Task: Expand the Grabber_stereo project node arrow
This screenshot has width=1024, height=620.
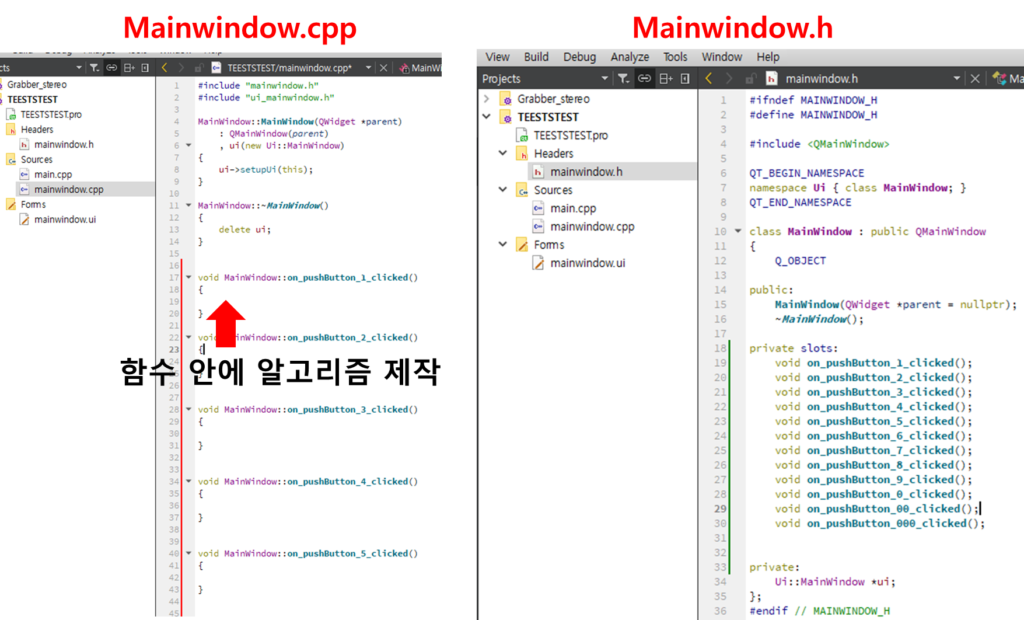Action: tap(487, 99)
